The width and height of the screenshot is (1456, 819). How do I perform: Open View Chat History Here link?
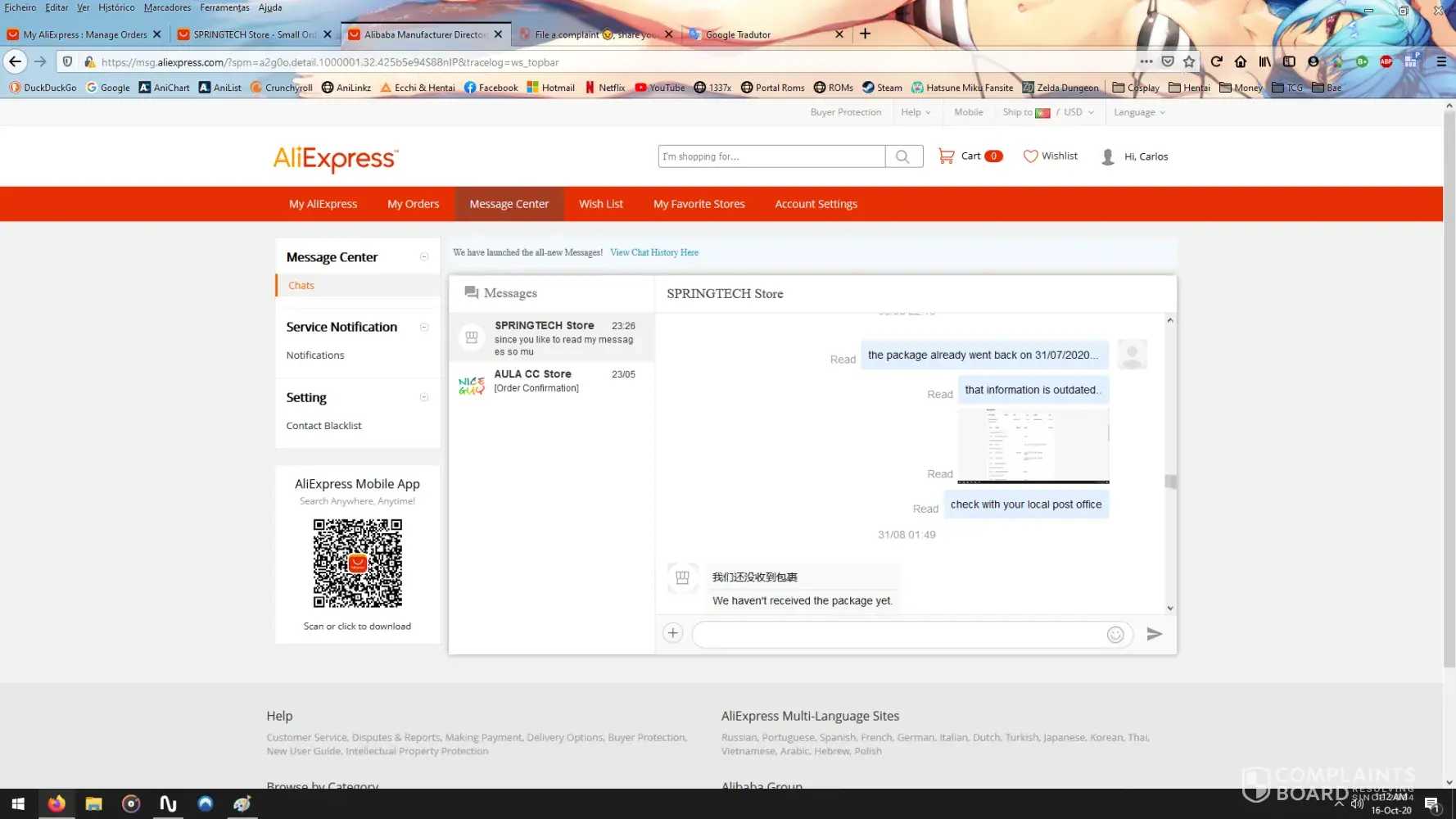pyautogui.click(x=653, y=252)
